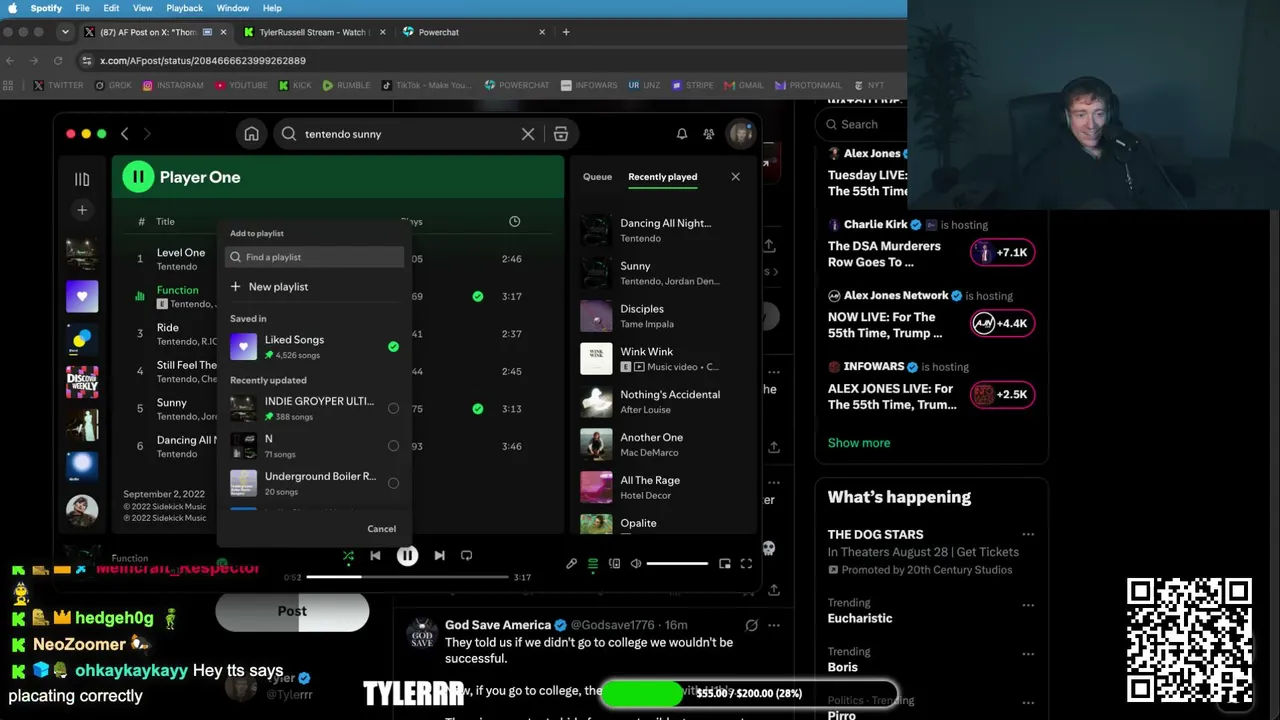Go back in Spotify navigation
This screenshot has height=720, width=1280.
pyautogui.click(x=125, y=134)
